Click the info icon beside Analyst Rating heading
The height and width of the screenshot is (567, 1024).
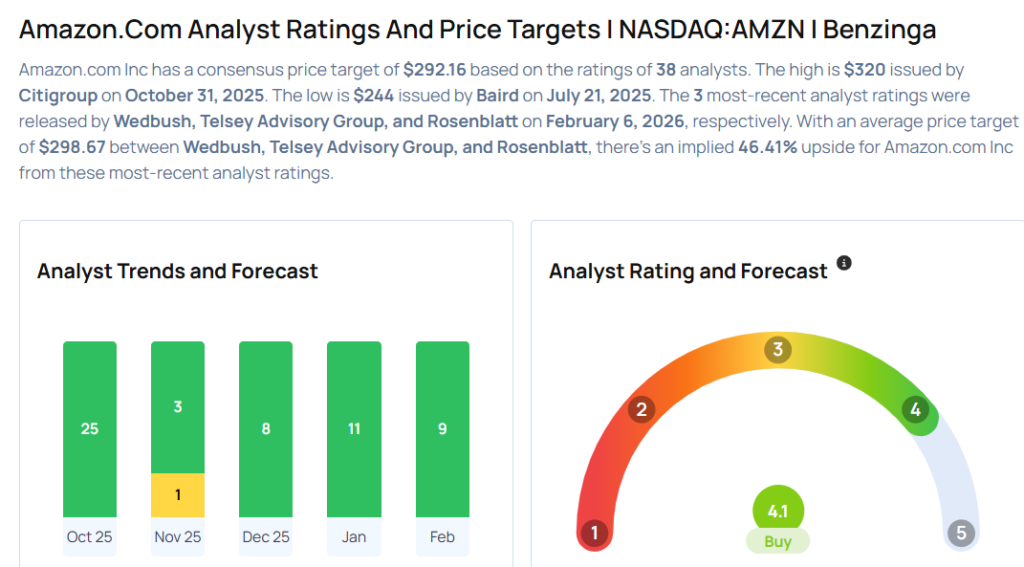[844, 263]
